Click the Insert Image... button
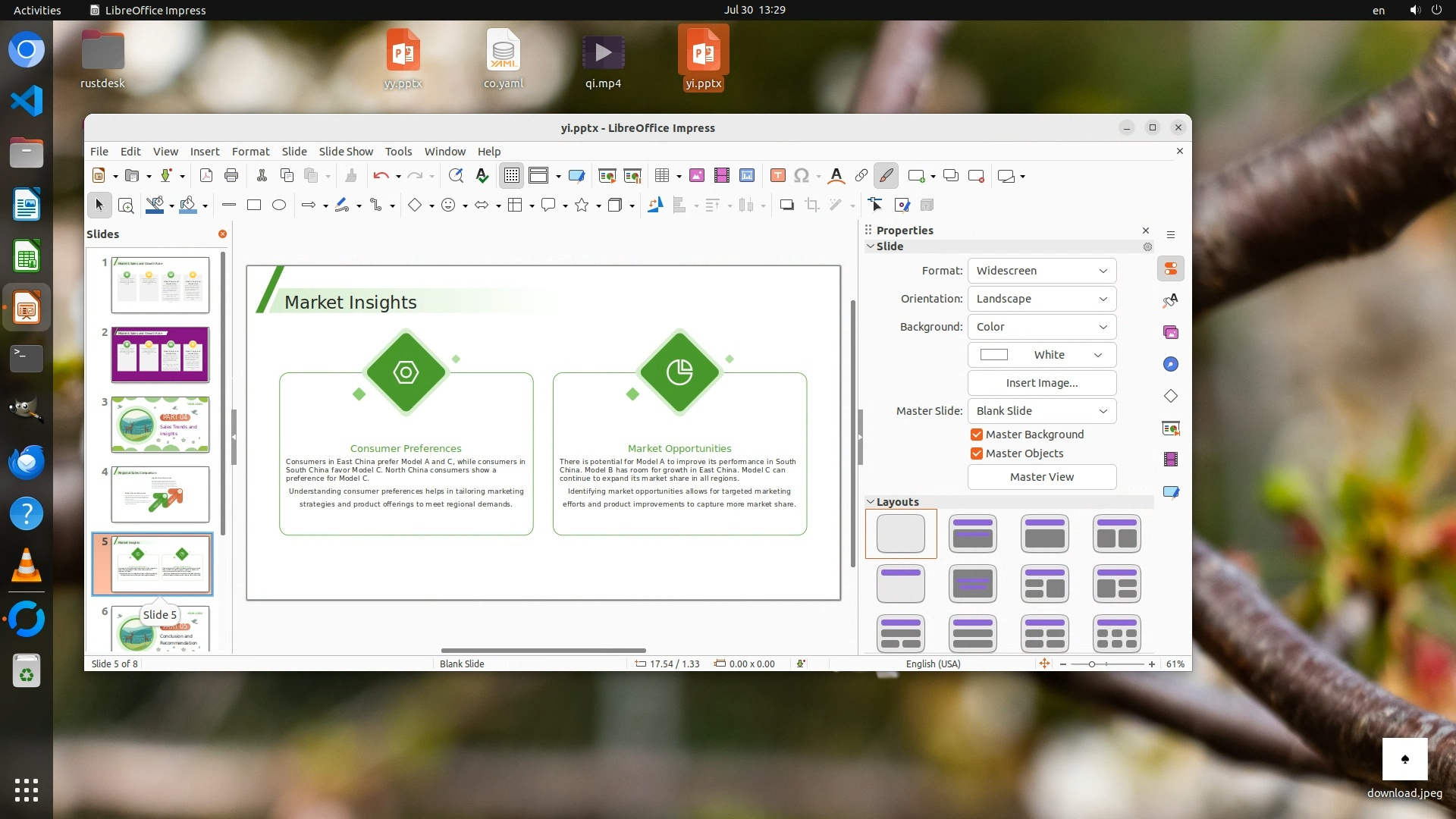1456x819 pixels. click(1041, 383)
